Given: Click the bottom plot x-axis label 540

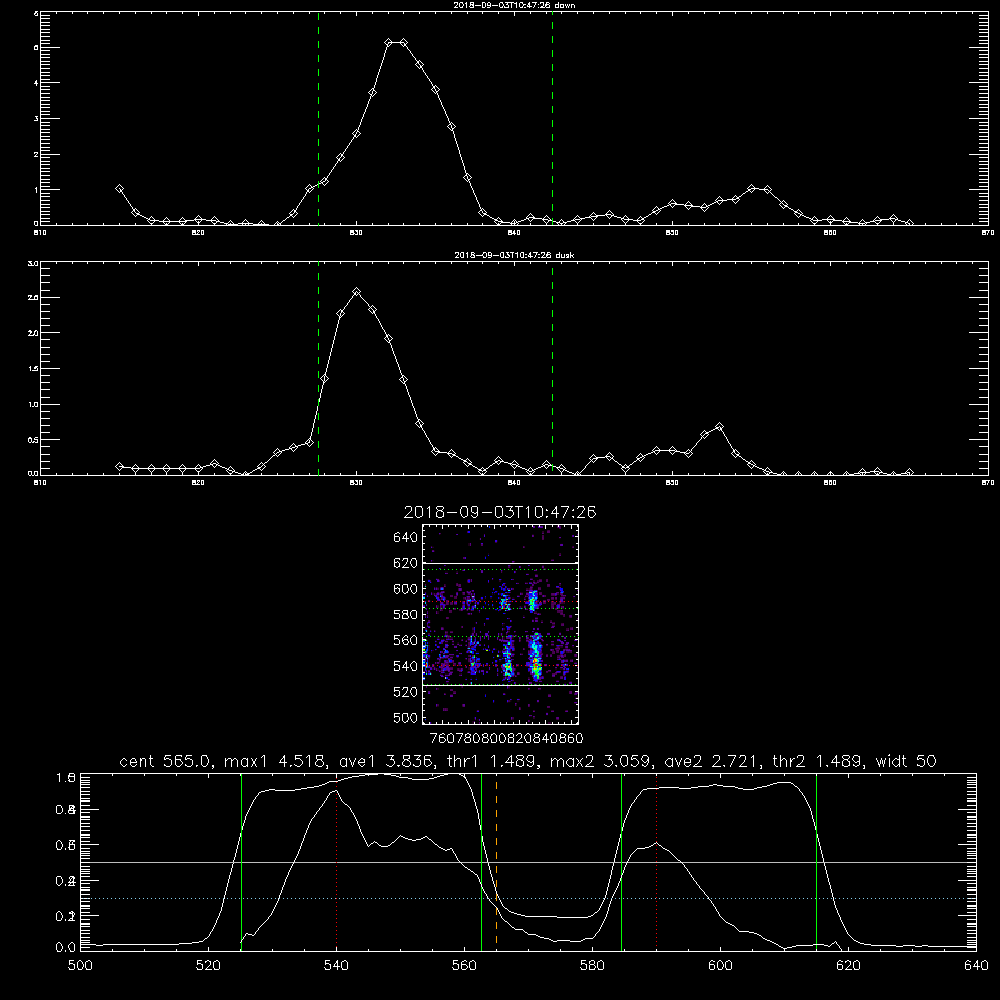Looking at the screenshot, I should pos(336,966).
